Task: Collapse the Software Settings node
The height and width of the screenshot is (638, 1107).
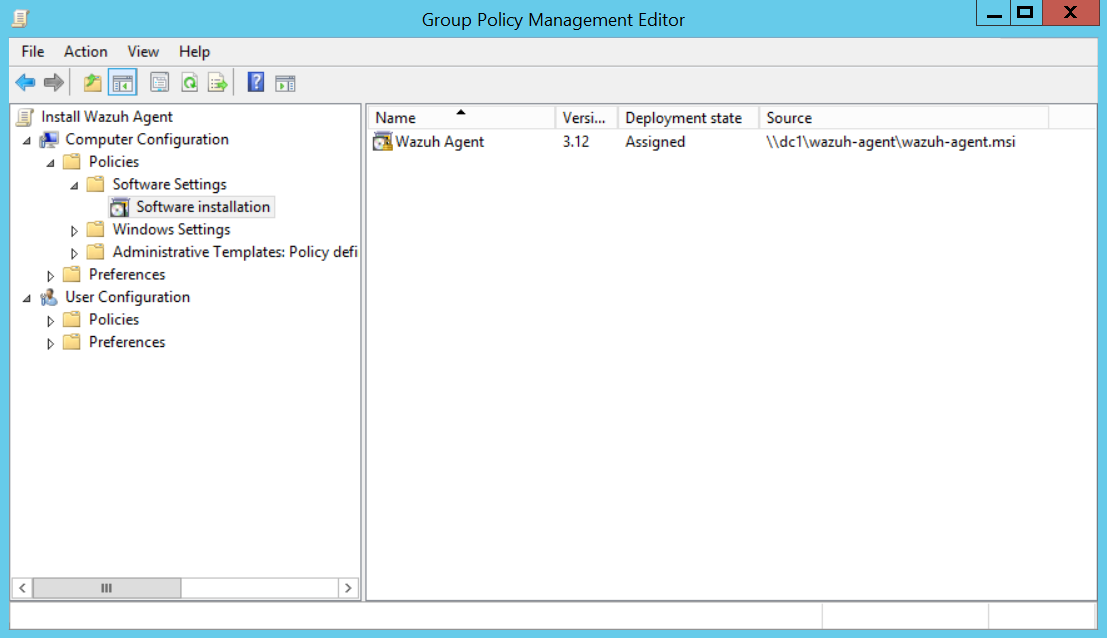Action: (74, 186)
